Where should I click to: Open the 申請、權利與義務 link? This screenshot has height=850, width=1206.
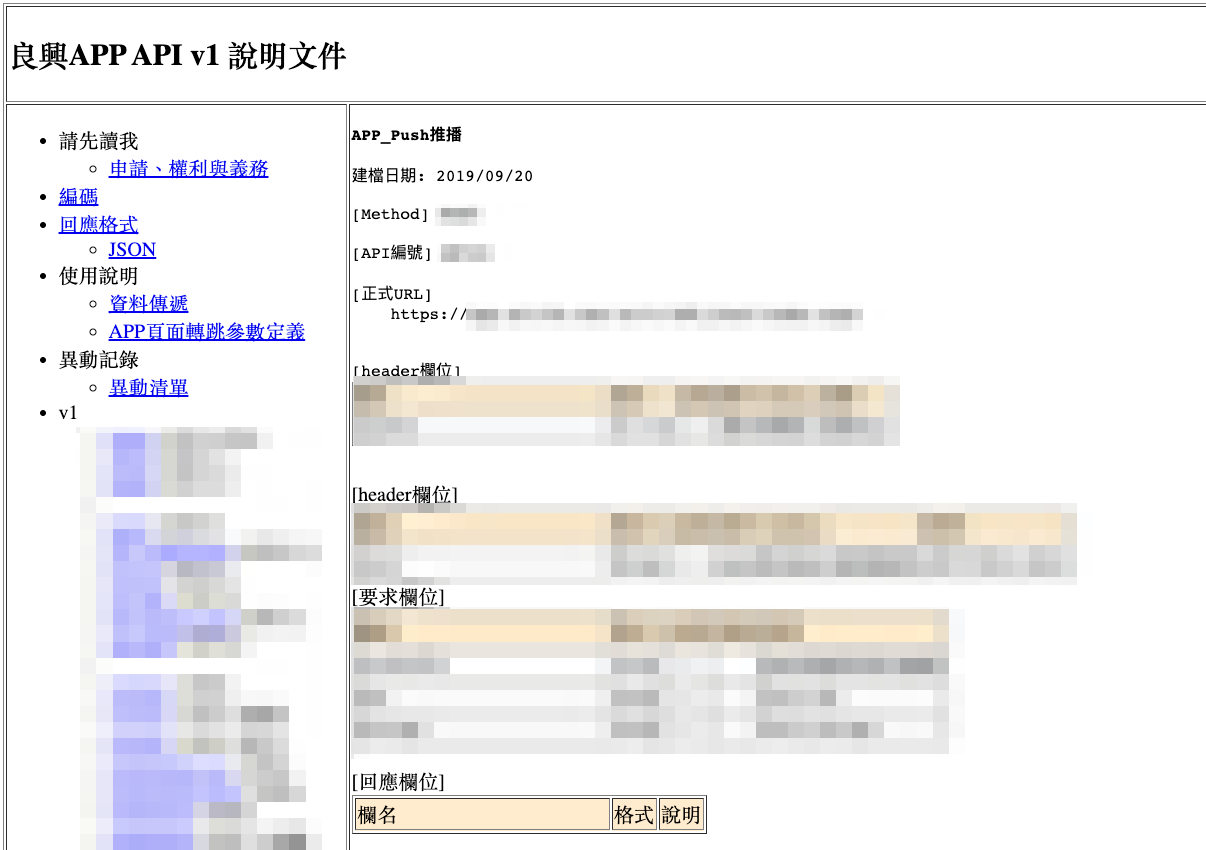[188, 169]
